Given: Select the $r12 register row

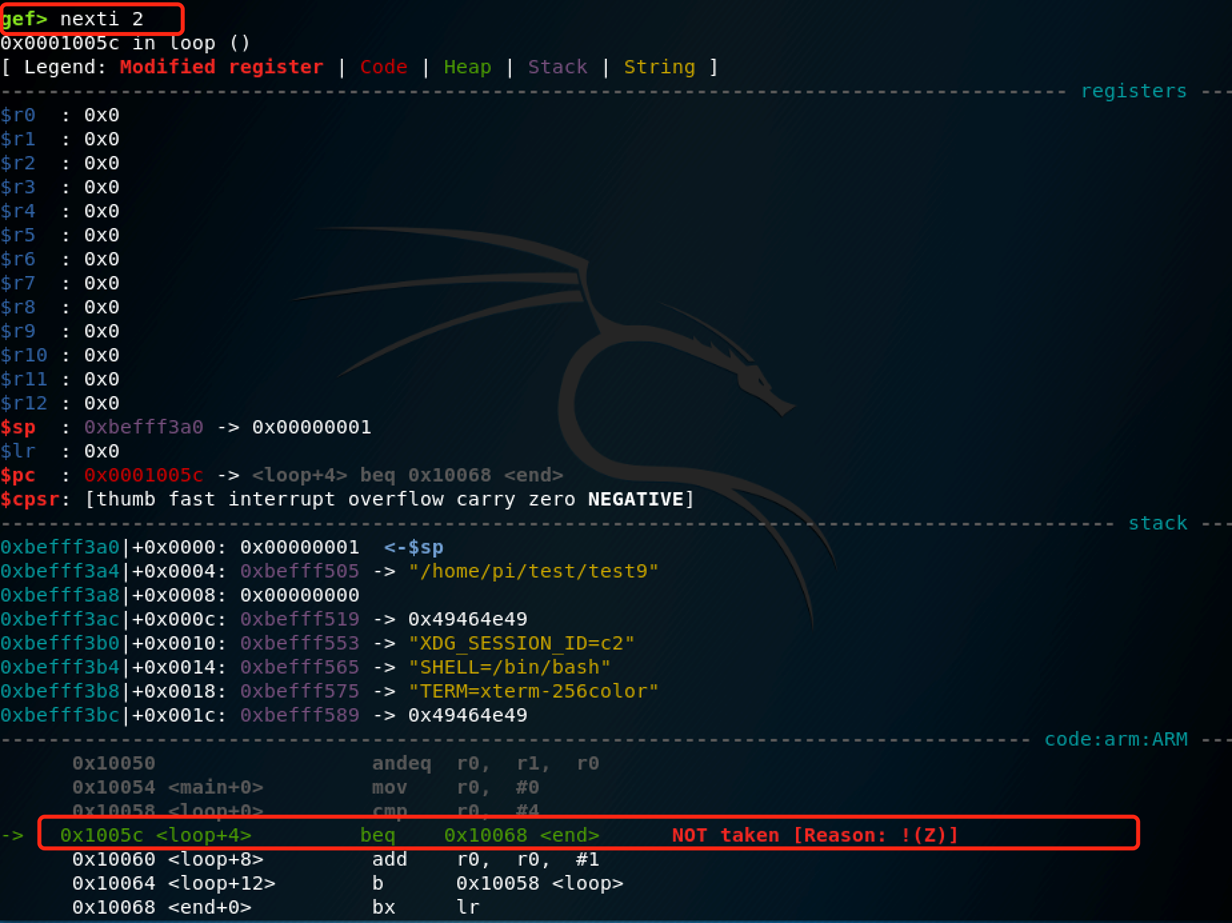Looking at the screenshot, I should pos(60,403).
